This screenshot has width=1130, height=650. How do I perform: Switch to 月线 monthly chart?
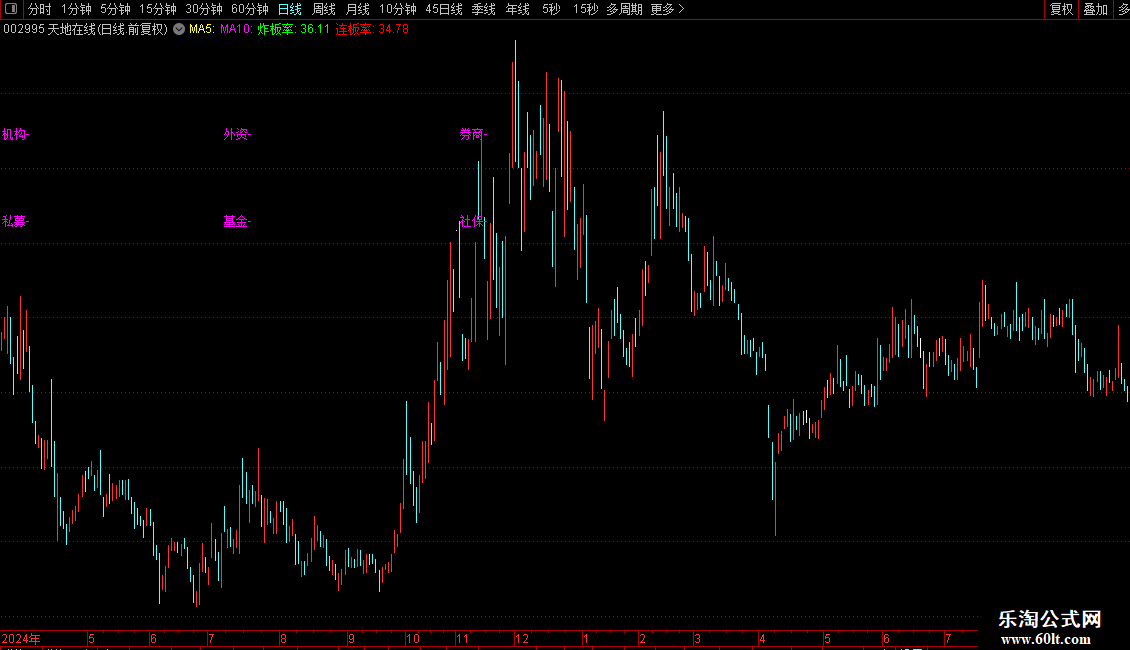pyautogui.click(x=357, y=9)
